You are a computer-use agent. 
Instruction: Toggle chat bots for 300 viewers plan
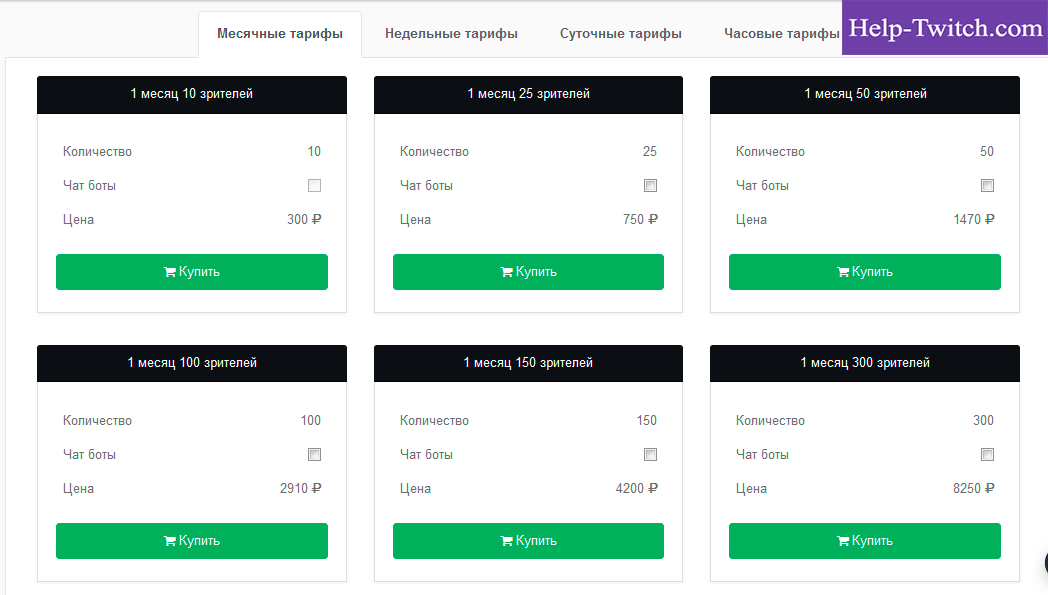[988, 455]
